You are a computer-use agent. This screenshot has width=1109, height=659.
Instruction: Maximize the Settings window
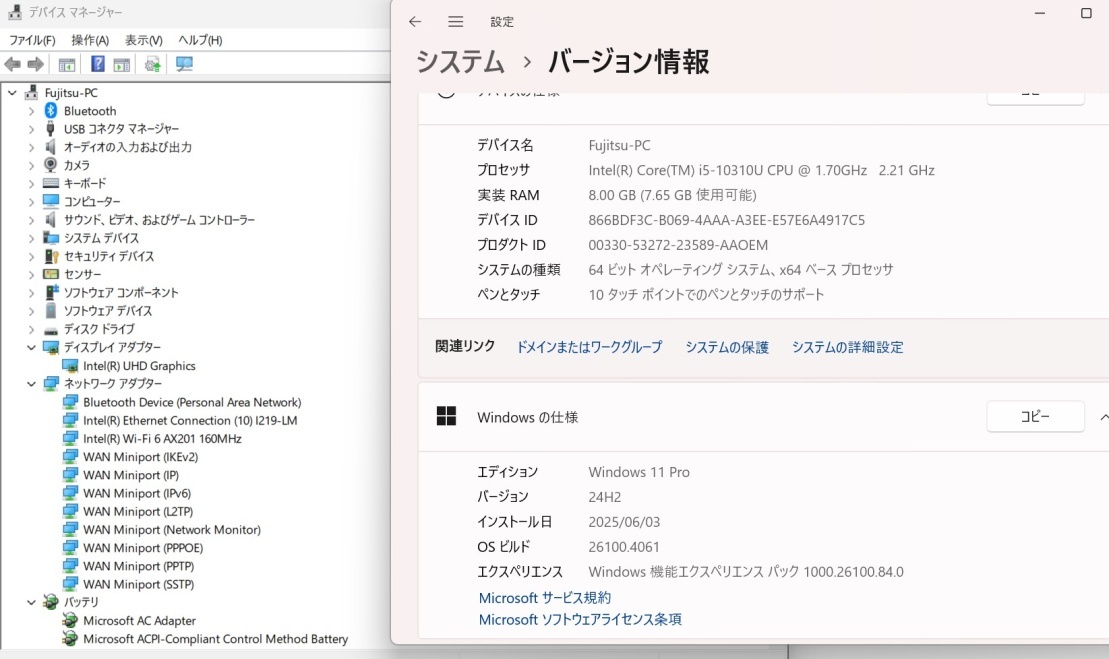[1086, 13]
